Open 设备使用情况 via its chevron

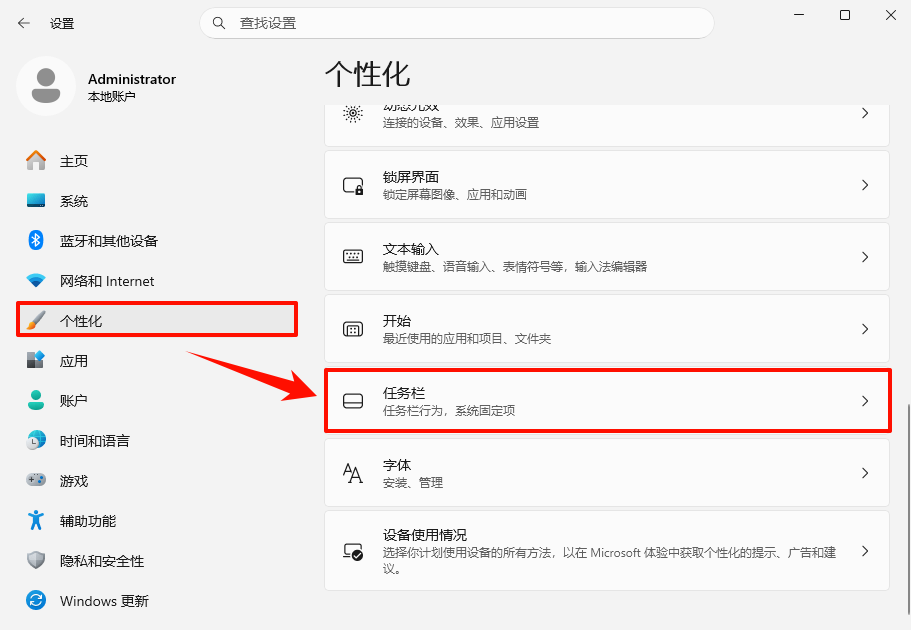[x=865, y=551]
